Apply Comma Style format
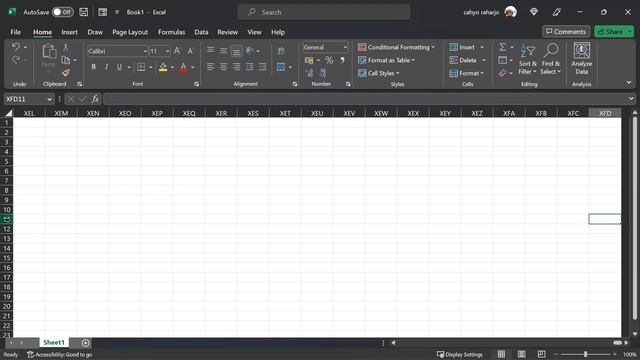 (x=342, y=60)
